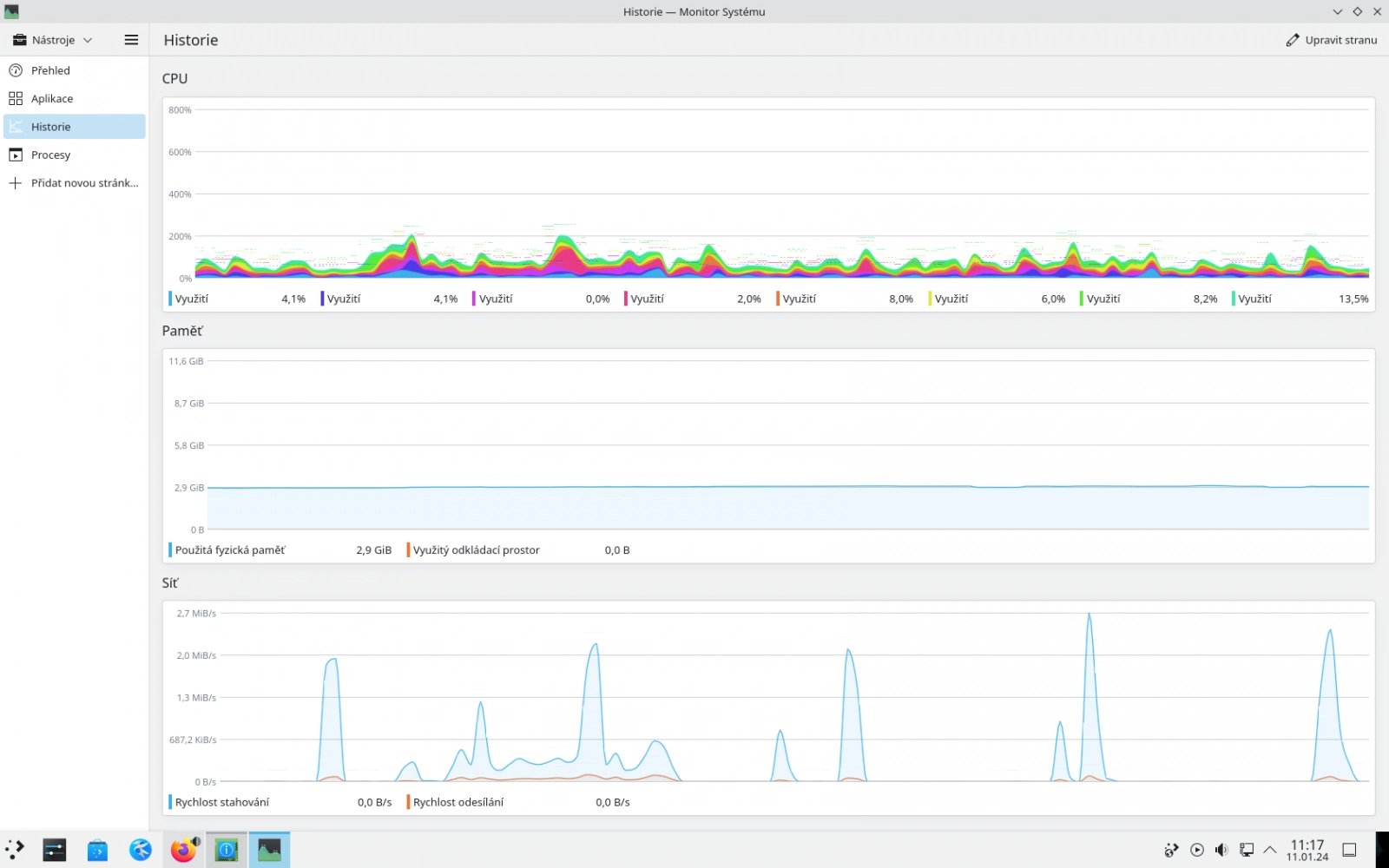Open the hamburger menu icon in sidebar

click(x=131, y=40)
